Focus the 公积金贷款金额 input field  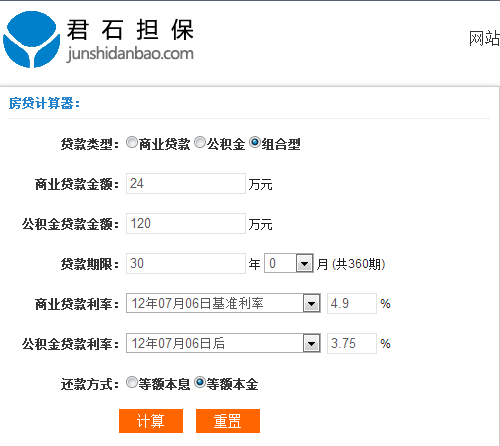coord(186,223)
